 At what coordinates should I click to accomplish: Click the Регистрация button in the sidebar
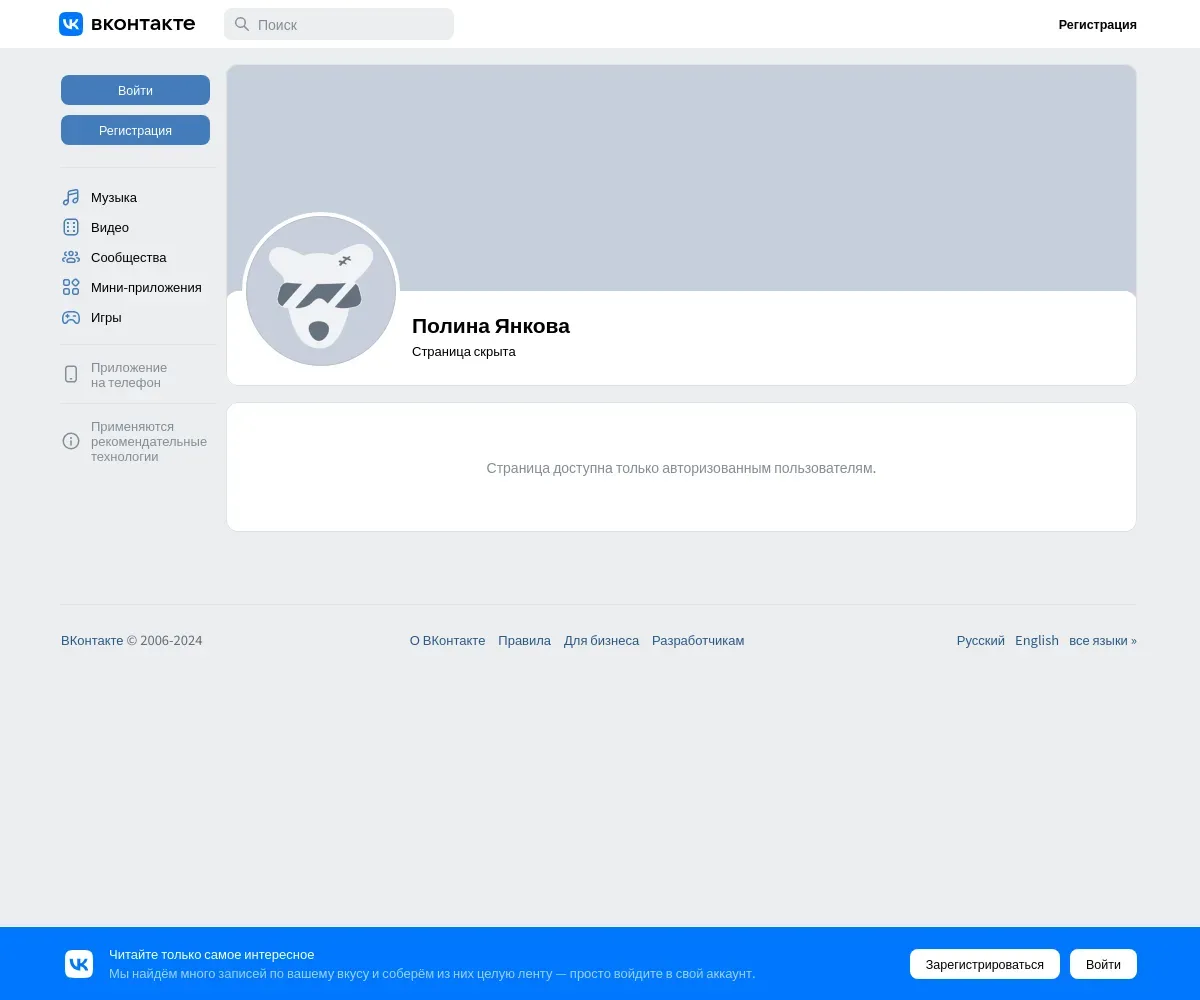pyautogui.click(x=135, y=130)
